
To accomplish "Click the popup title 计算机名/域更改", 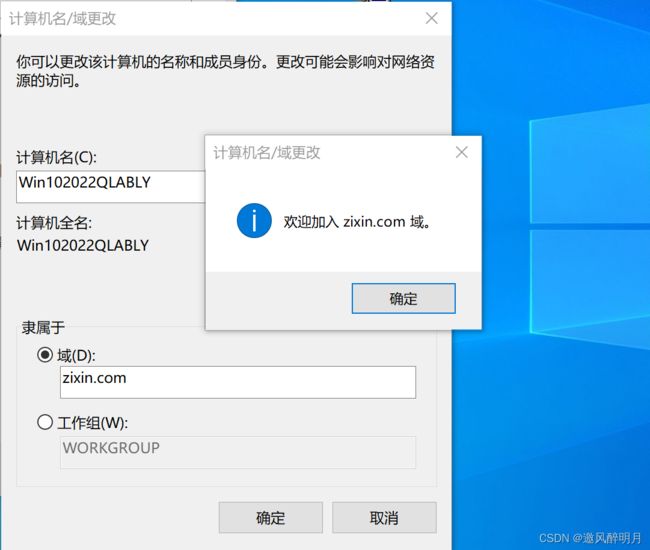I will (267, 153).
